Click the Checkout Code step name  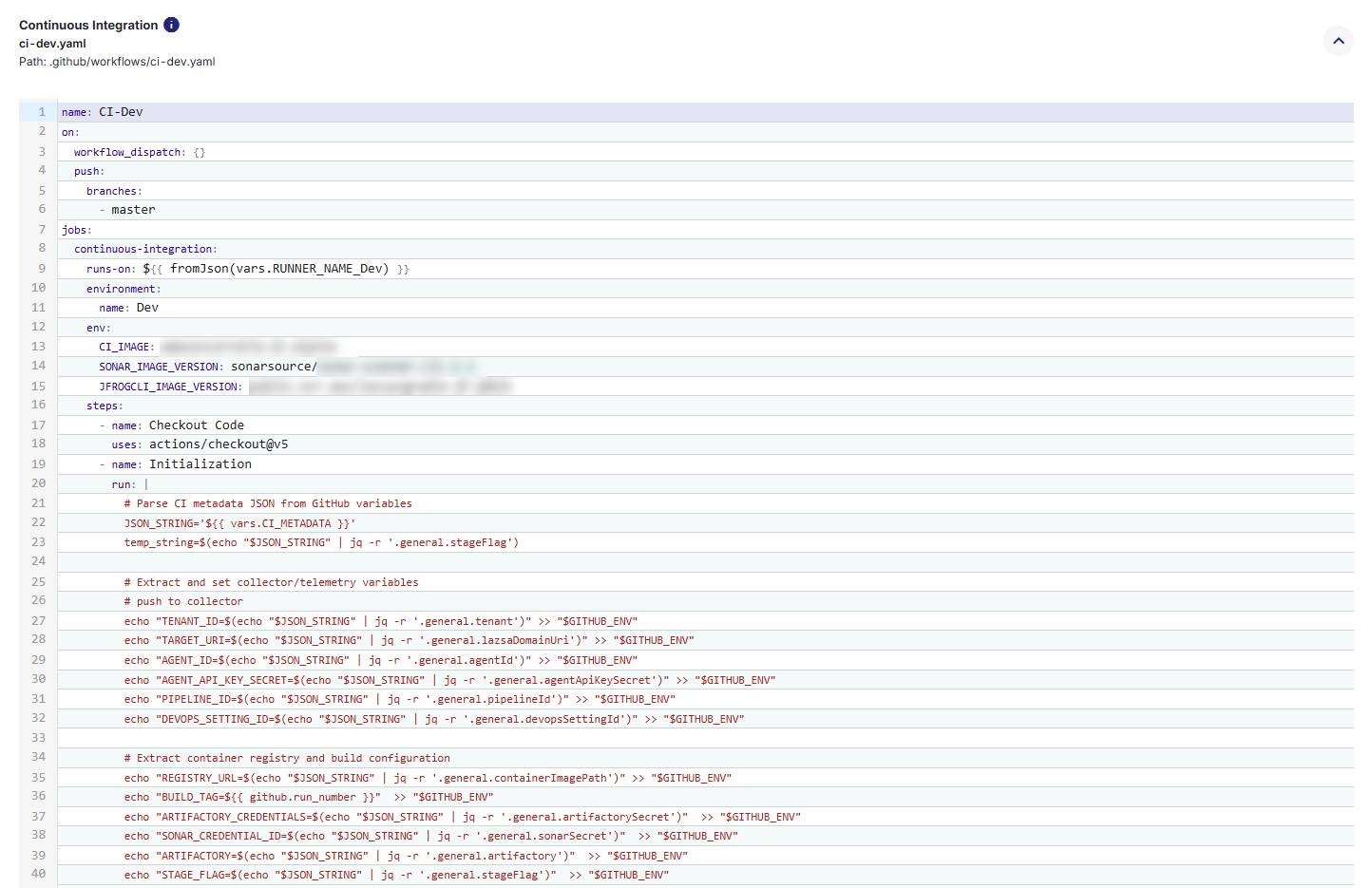click(x=202, y=425)
